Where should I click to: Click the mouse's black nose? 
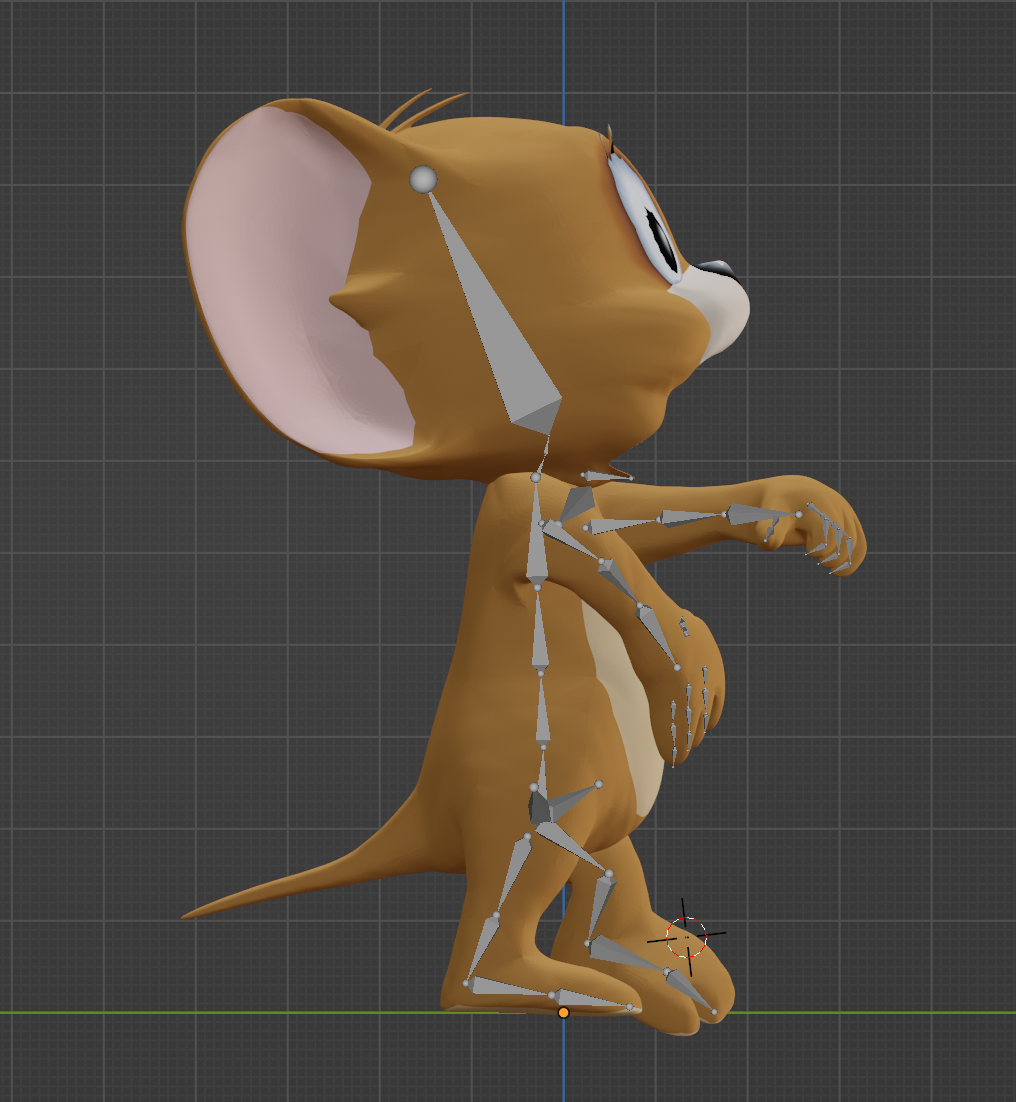click(x=719, y=269)
